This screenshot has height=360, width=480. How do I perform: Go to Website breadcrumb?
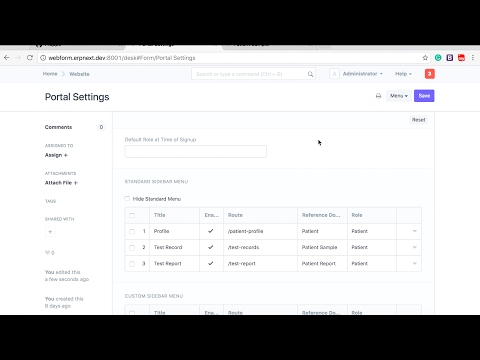click(79, 74)
